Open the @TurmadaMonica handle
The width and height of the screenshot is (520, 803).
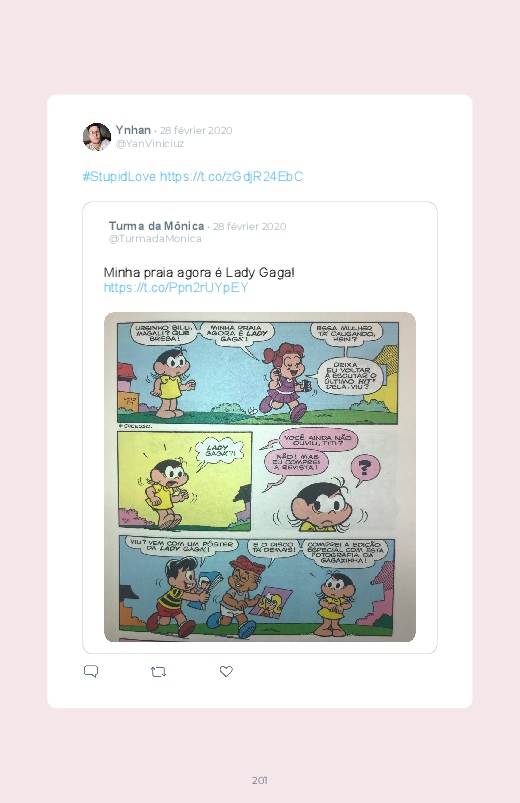coord(155,239)
